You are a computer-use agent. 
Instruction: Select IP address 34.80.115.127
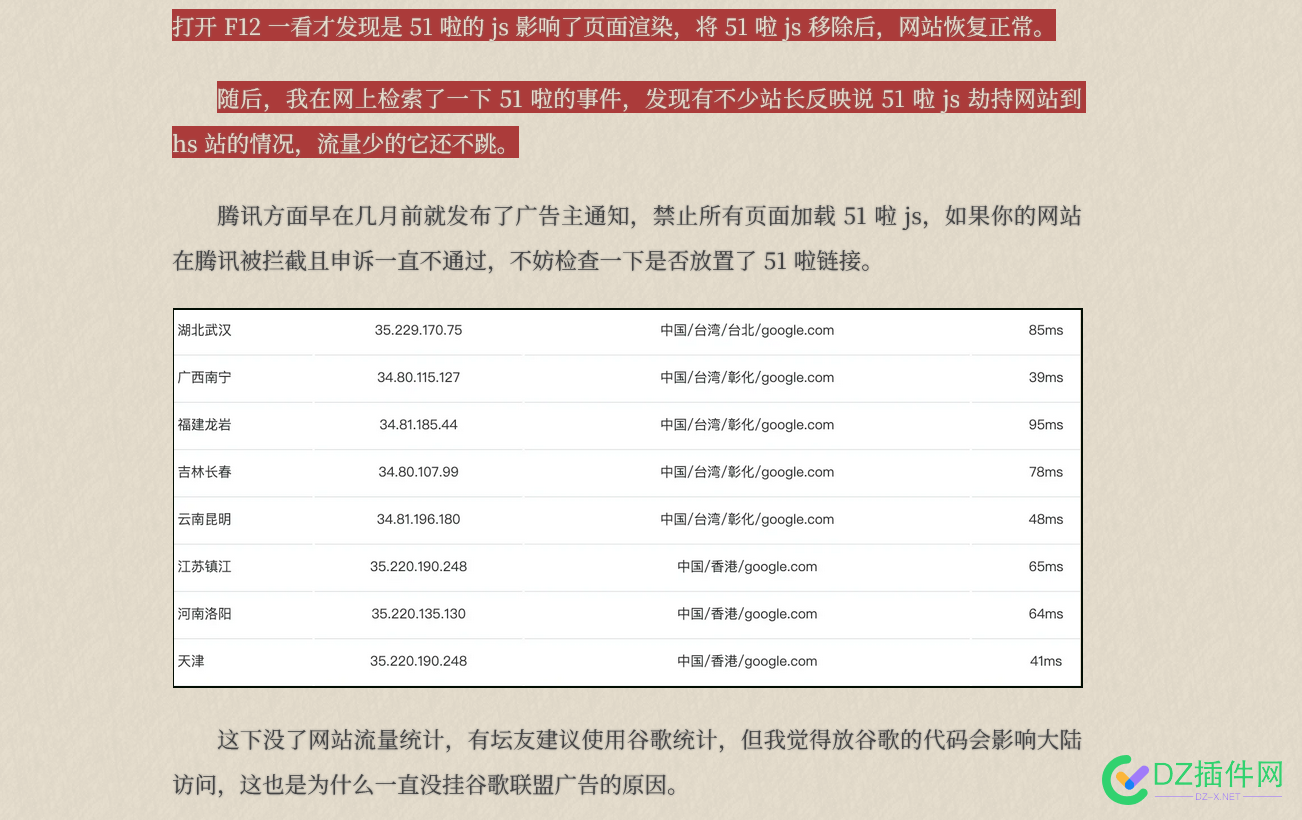[418, 377]
